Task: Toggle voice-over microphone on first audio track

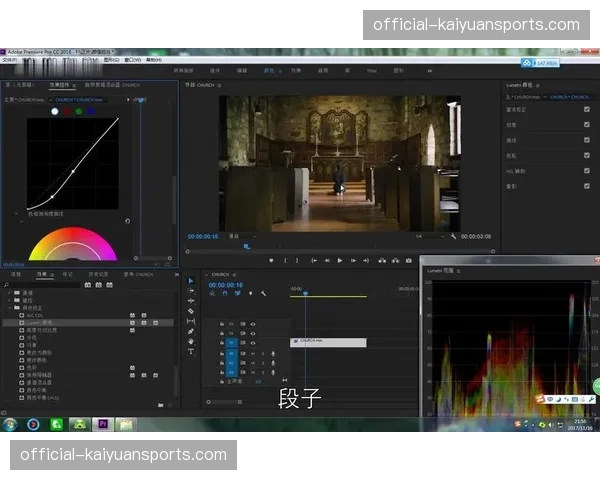Action: point(273,353)
